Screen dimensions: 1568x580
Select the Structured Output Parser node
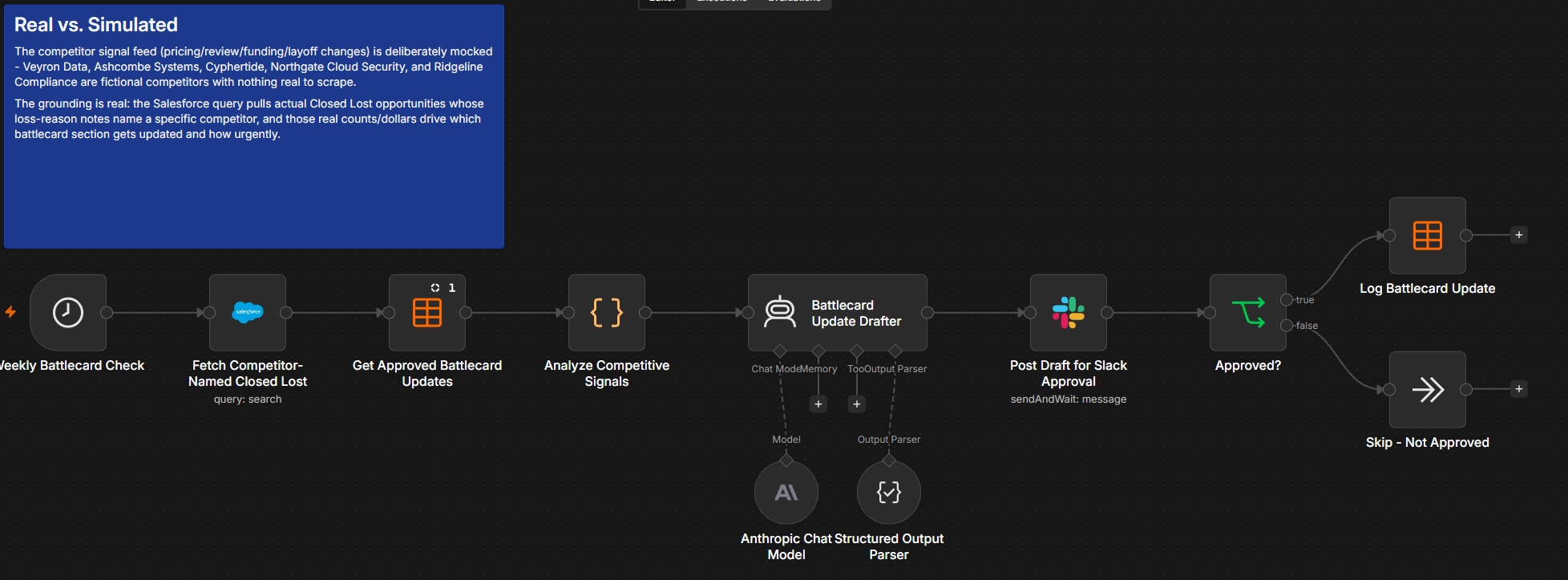point(889,493)
